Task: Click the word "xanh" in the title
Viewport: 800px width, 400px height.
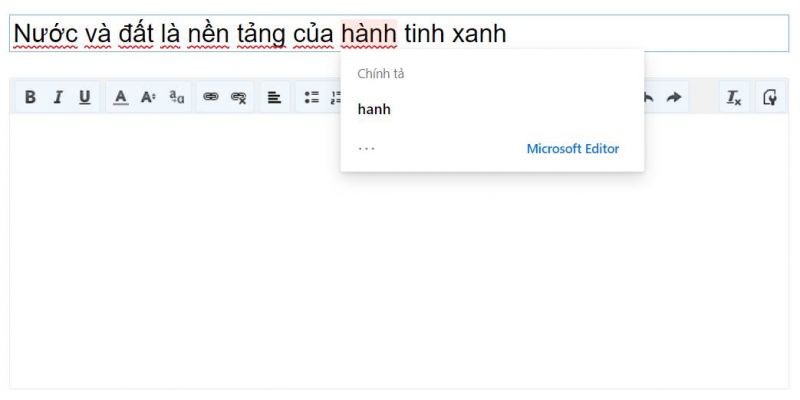Action: click(479, 34)
